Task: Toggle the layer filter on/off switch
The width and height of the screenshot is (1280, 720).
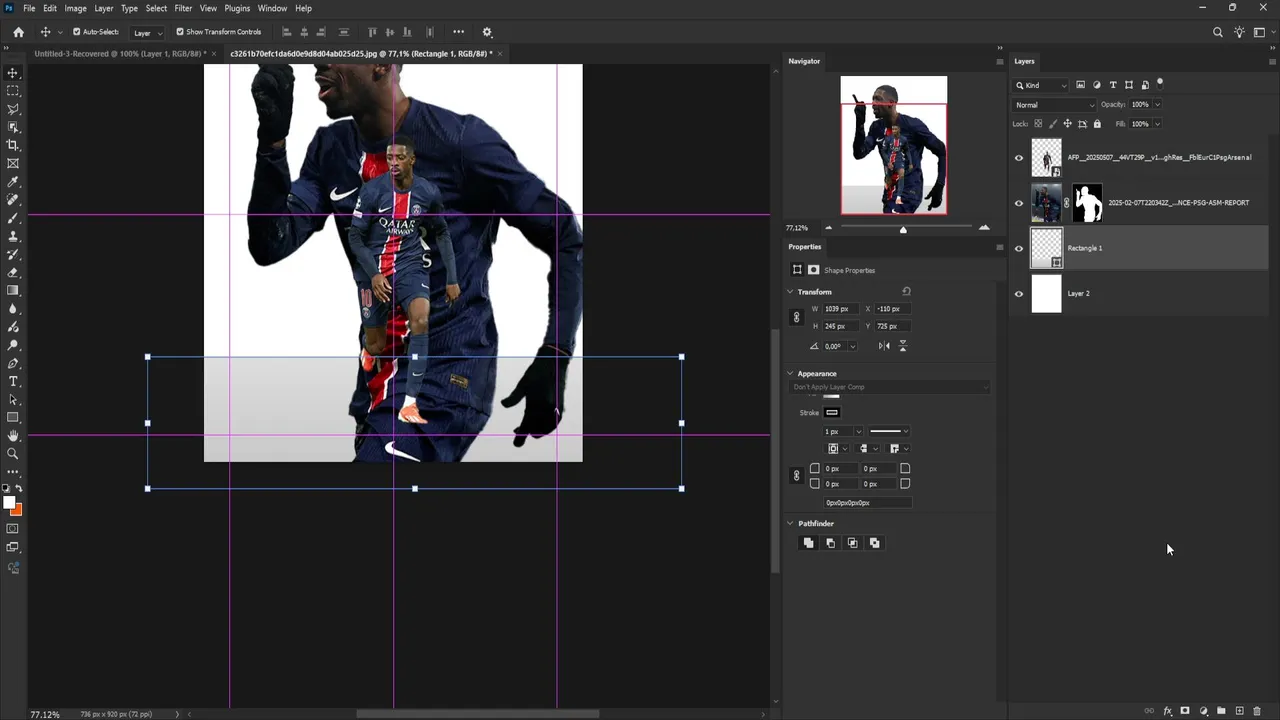Action: click(x=1160, y=83)
